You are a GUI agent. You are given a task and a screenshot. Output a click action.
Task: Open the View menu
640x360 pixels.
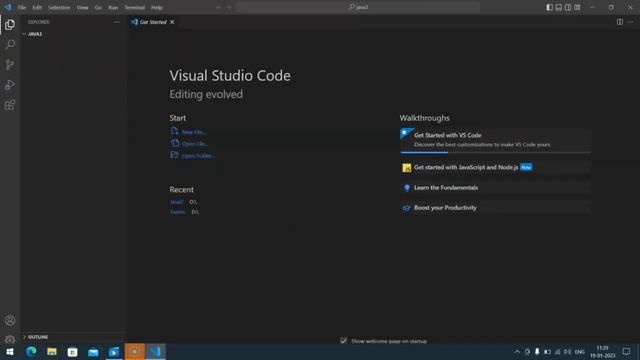[82, 7]
